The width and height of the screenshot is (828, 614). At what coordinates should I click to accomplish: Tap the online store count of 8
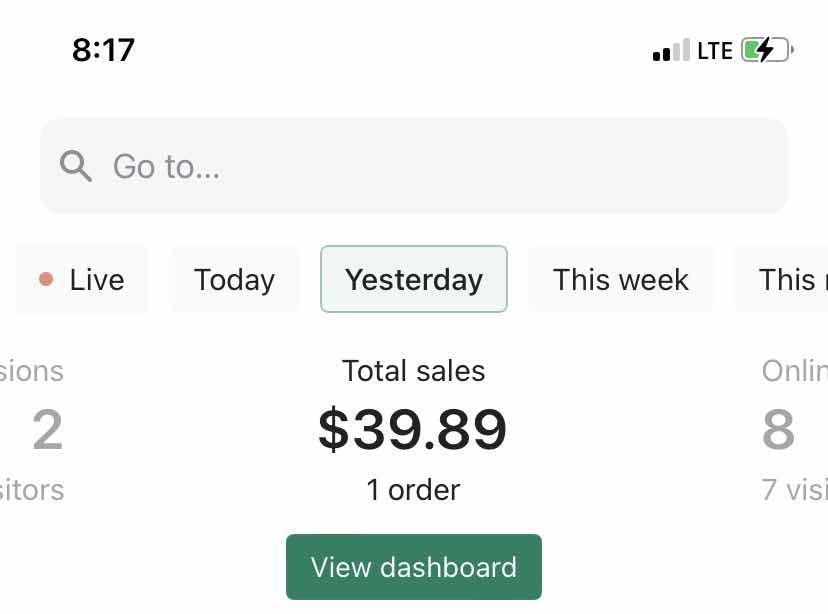[x=779, y=430]
